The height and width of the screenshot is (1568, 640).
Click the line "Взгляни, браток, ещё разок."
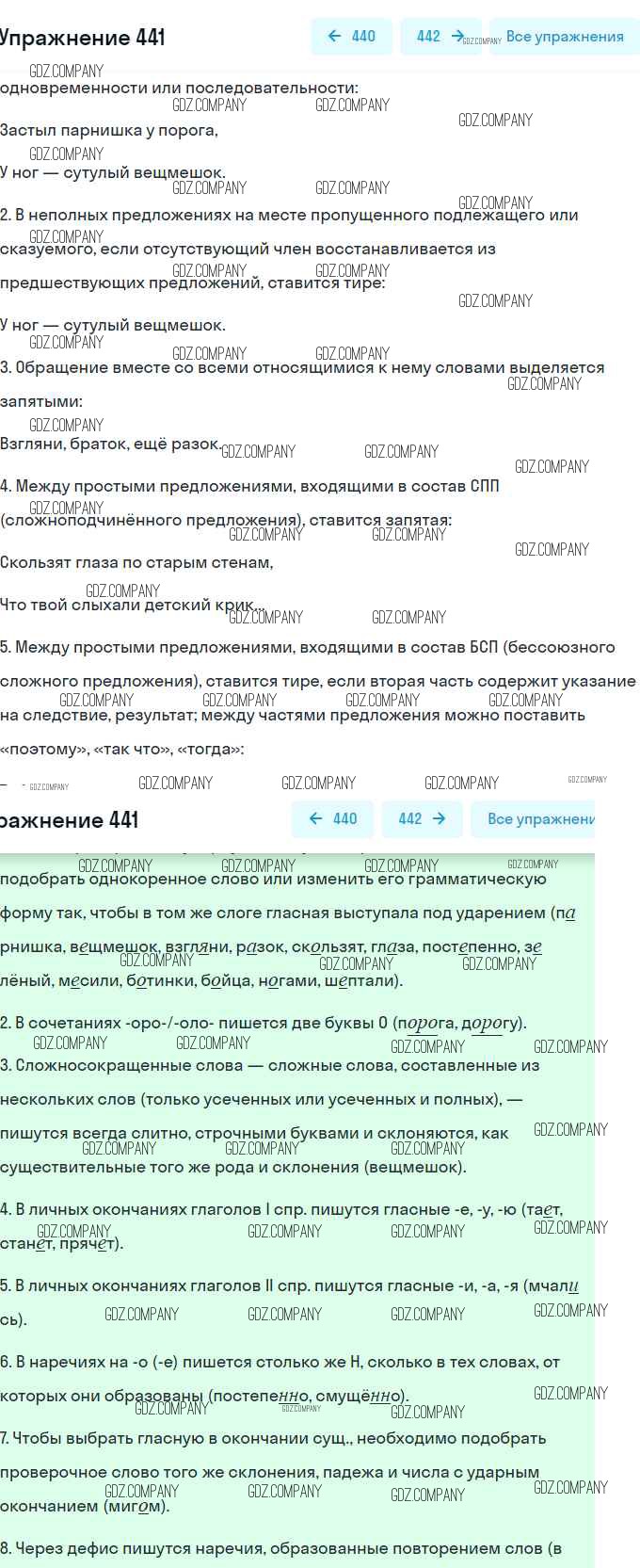click(x=110, y=444)
